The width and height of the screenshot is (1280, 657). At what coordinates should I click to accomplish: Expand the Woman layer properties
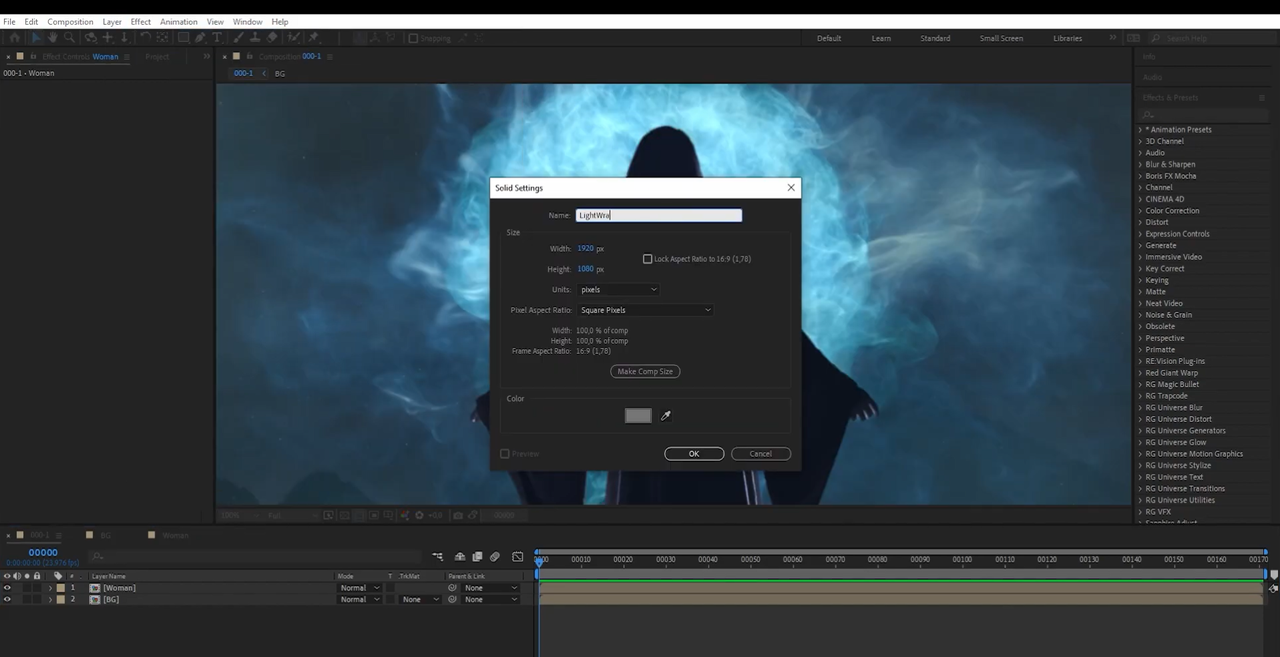[x=50, y=587]
